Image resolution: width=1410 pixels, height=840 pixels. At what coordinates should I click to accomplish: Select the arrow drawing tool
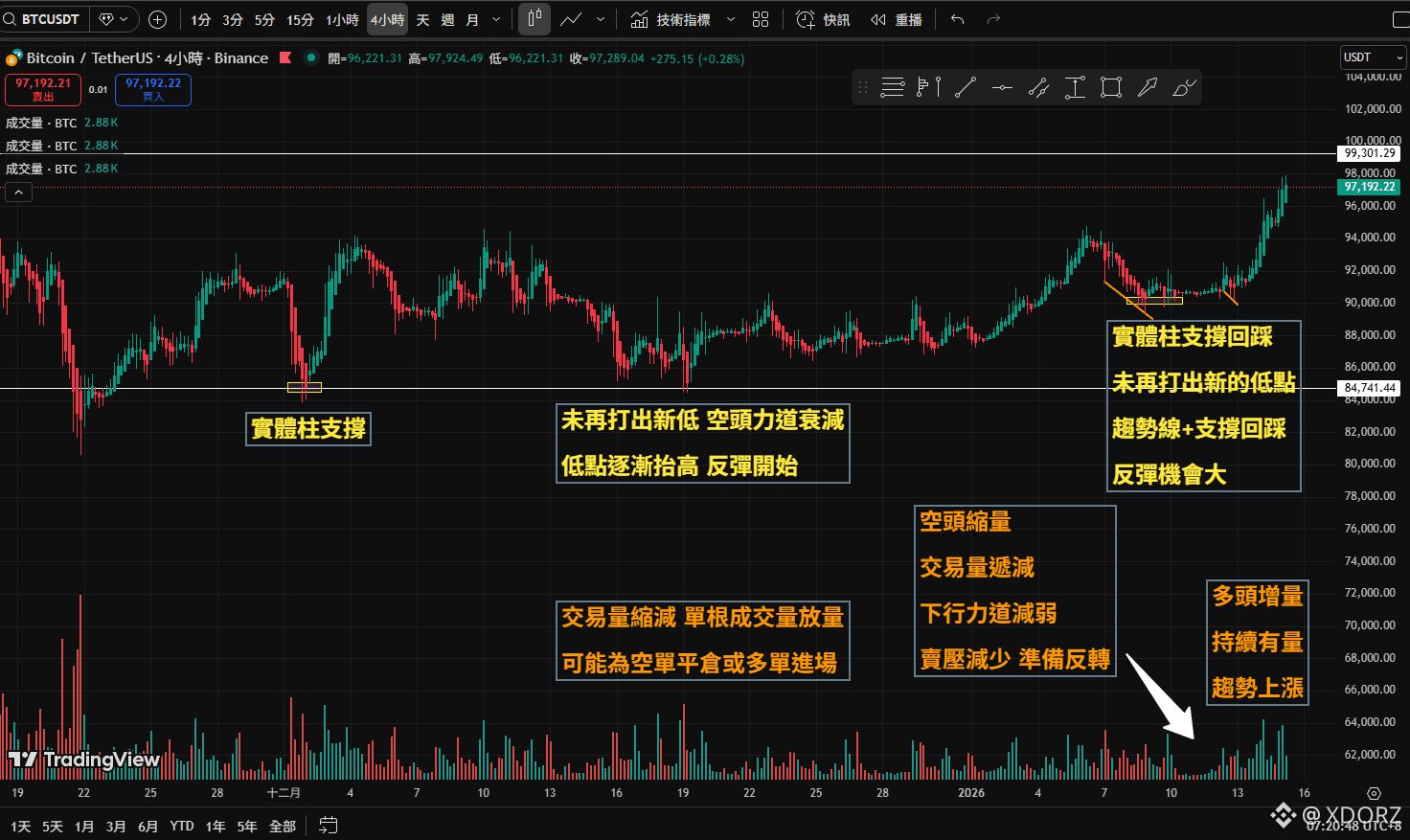tap(1148, 88)
